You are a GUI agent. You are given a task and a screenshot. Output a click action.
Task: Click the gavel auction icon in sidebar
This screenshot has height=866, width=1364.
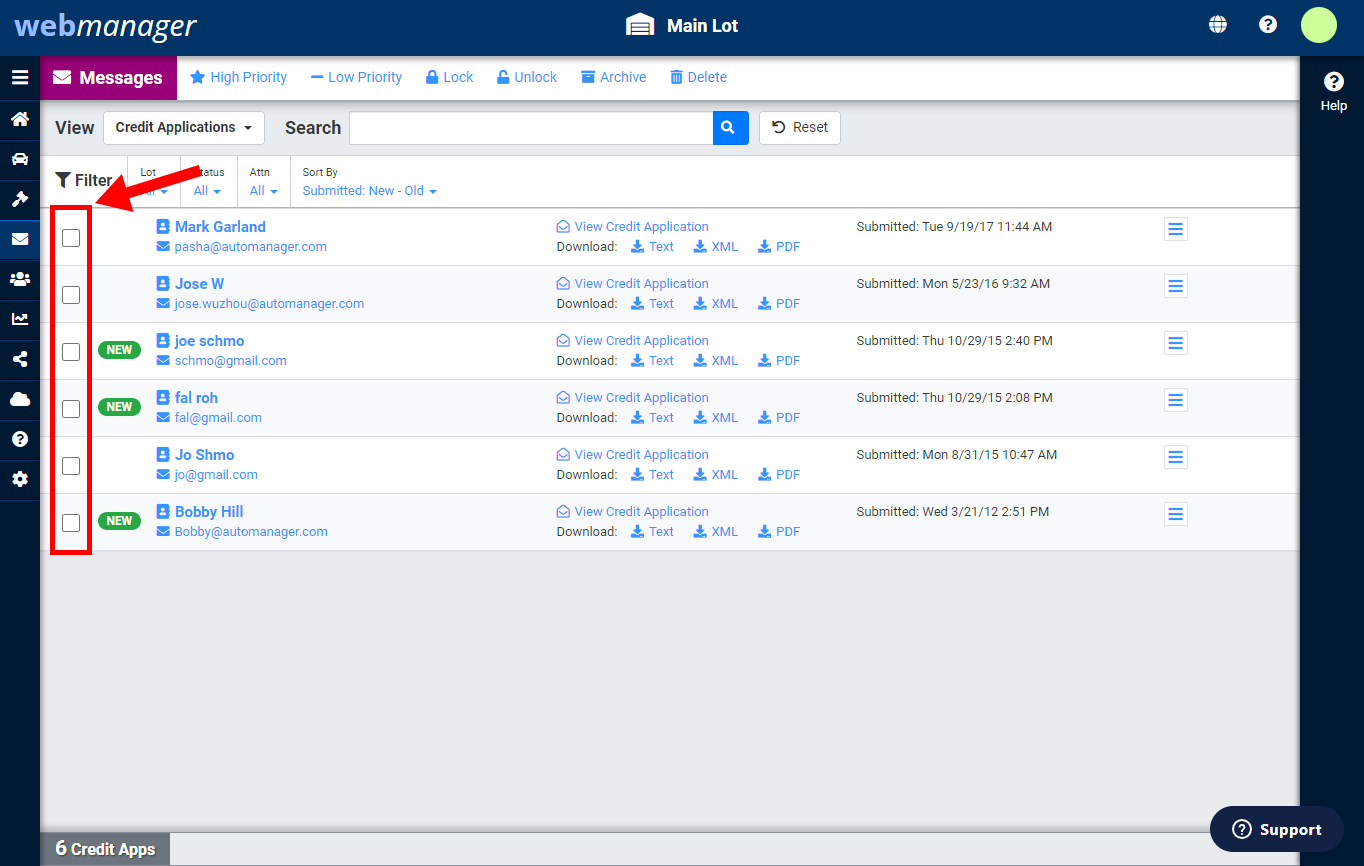(20, 199)
